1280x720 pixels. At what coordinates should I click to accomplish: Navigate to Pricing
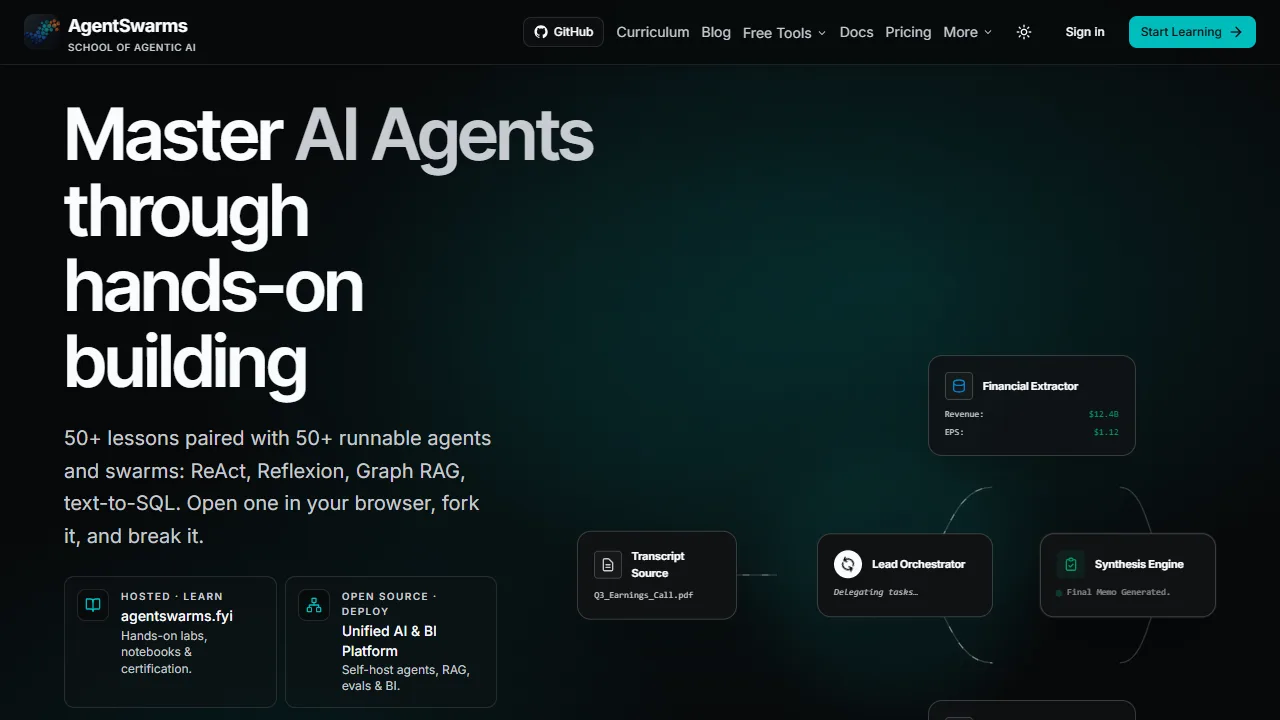coord(908,32)
